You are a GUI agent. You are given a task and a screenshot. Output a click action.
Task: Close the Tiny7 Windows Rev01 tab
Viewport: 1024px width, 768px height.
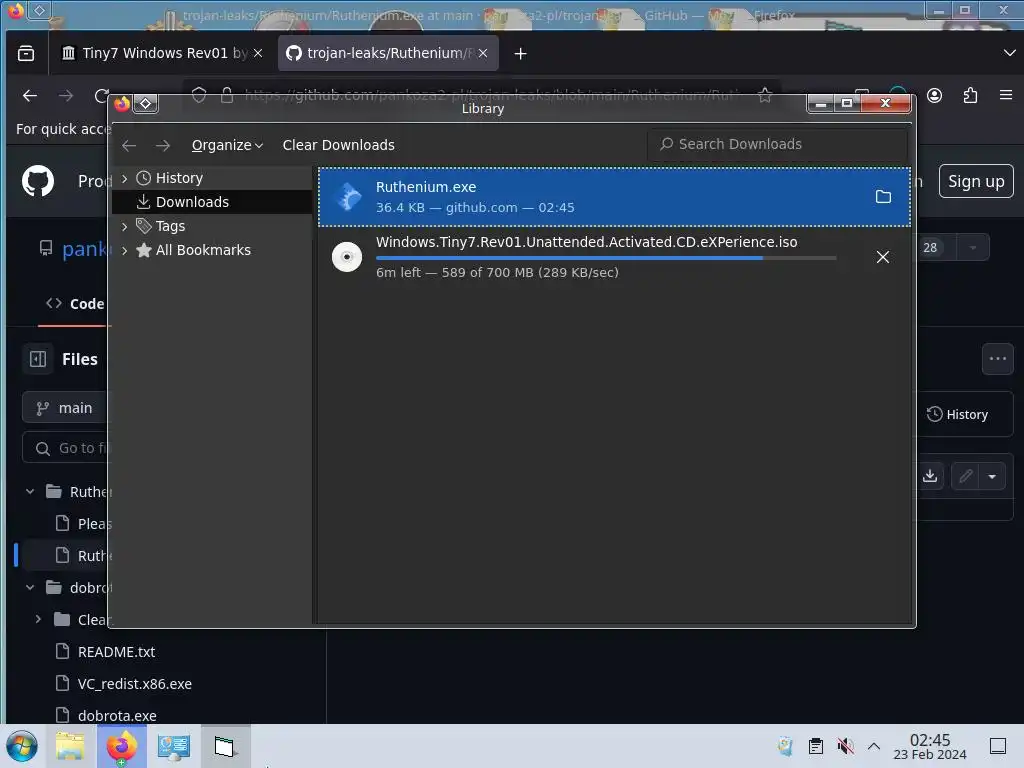(x=258, y=53)
